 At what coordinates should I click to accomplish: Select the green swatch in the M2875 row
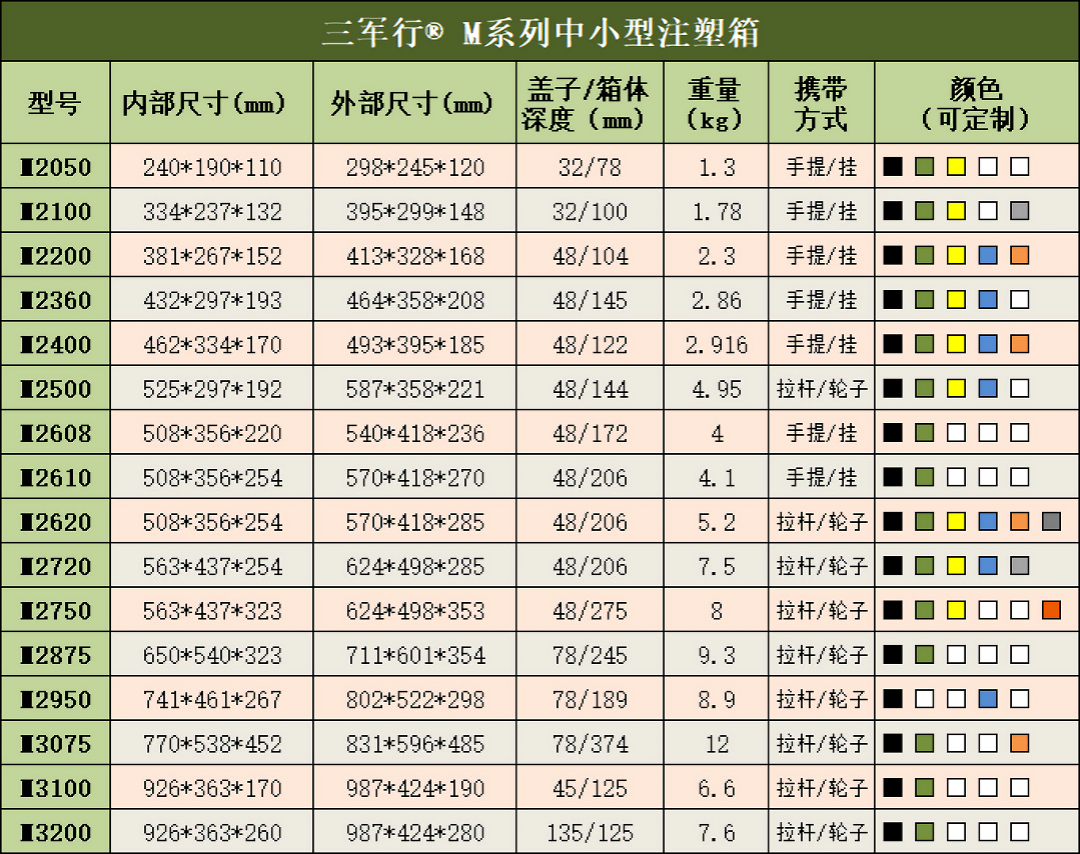point(924,654)
